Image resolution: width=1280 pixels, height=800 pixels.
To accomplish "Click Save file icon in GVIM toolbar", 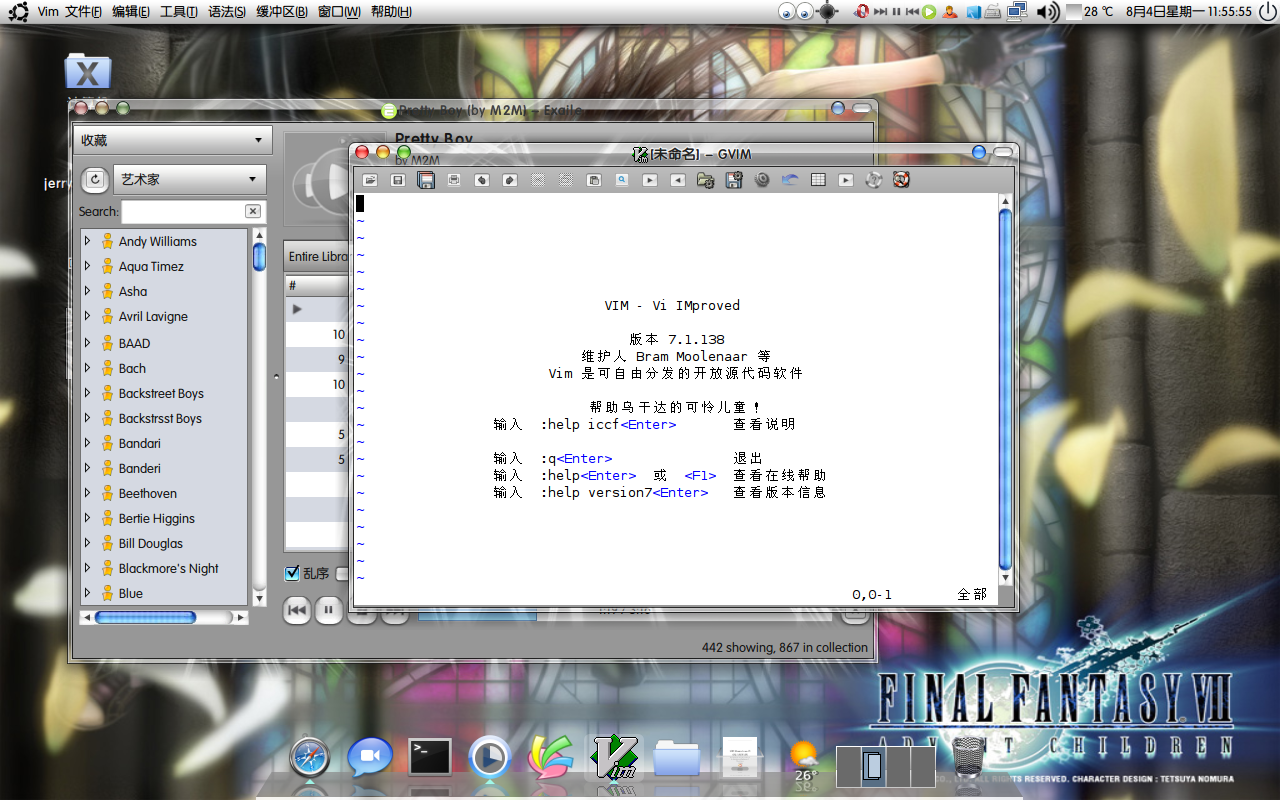I will click(x=398, y=180).
